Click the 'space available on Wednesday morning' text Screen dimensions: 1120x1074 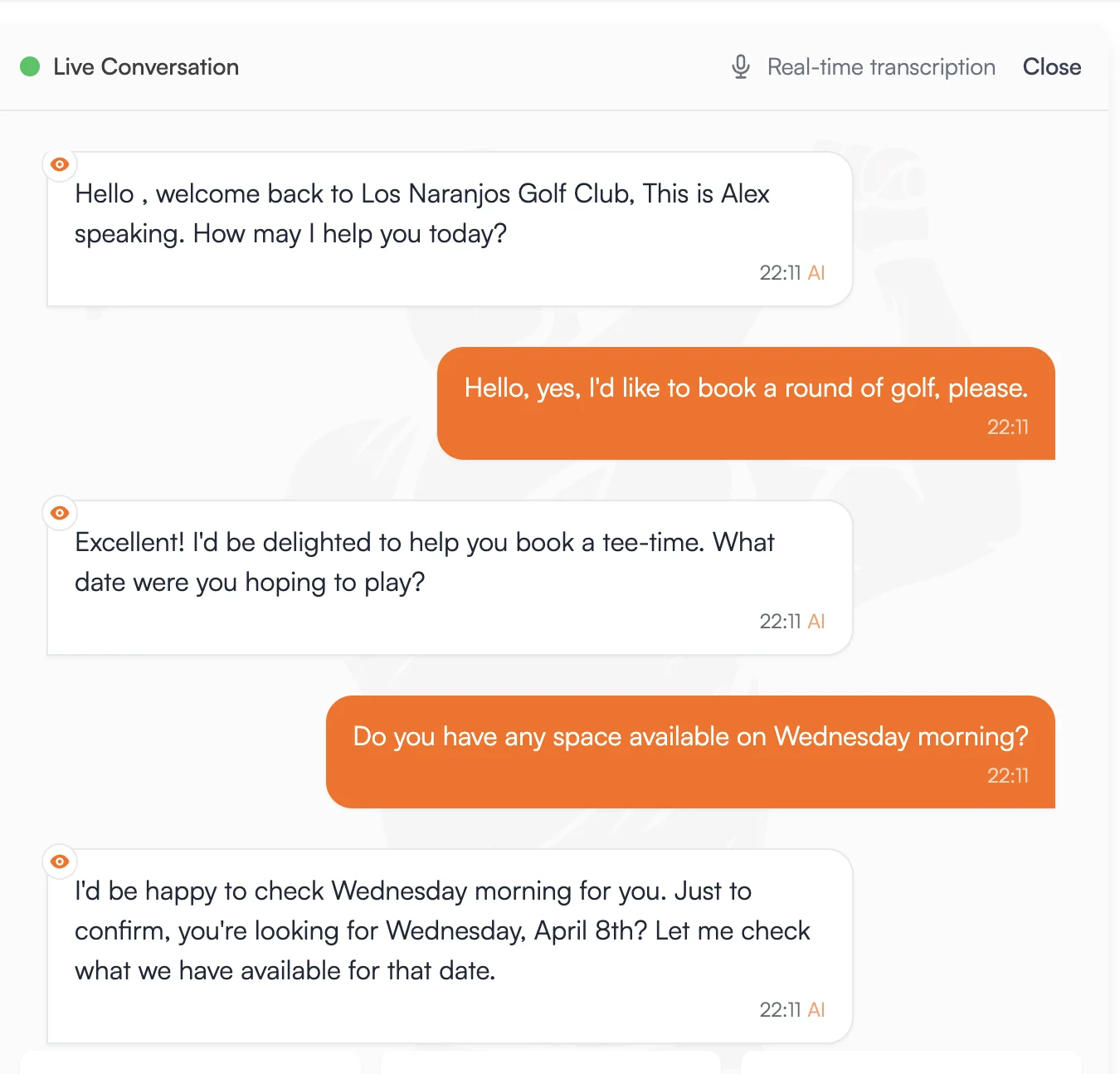690,736
